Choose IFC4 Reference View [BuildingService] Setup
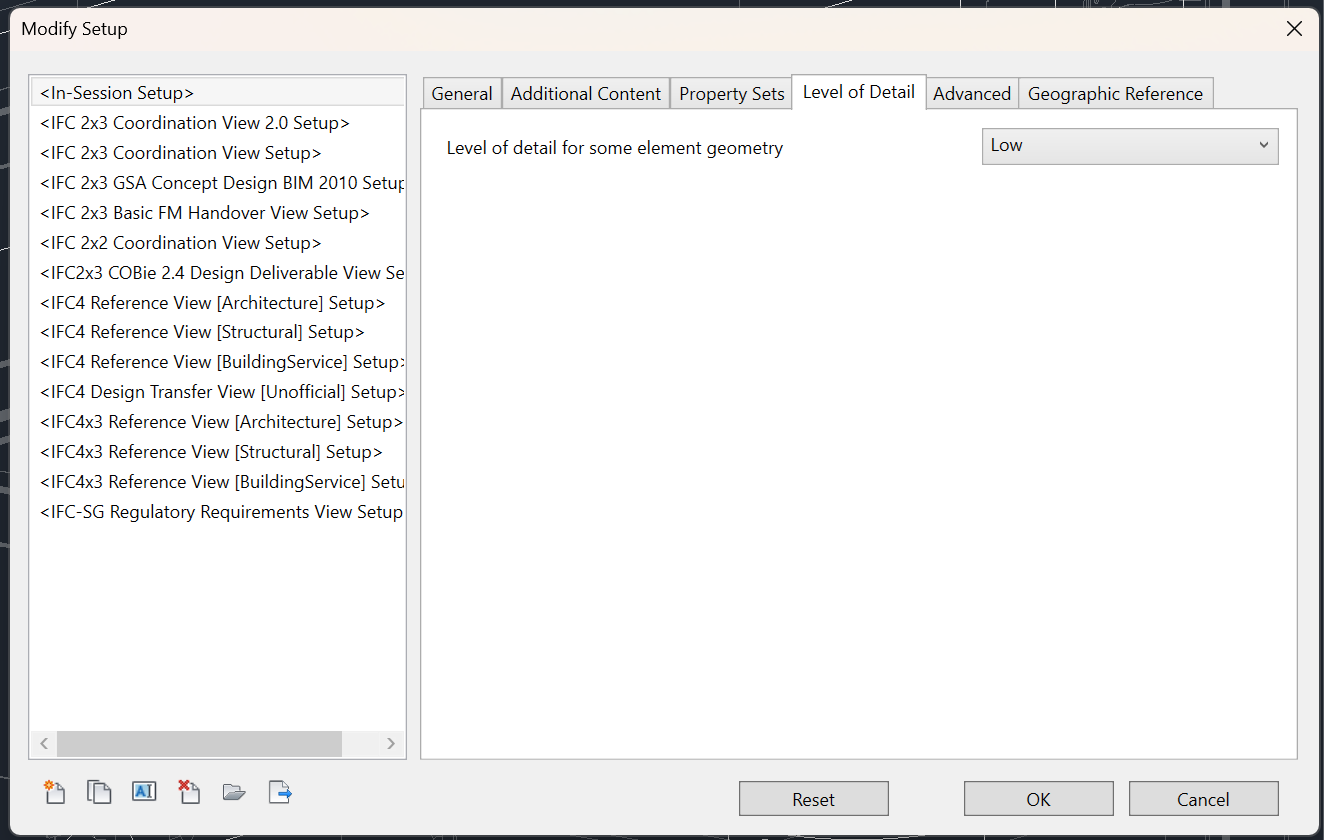This screenshot has width=1324, height=840. [x=218, y=362]
